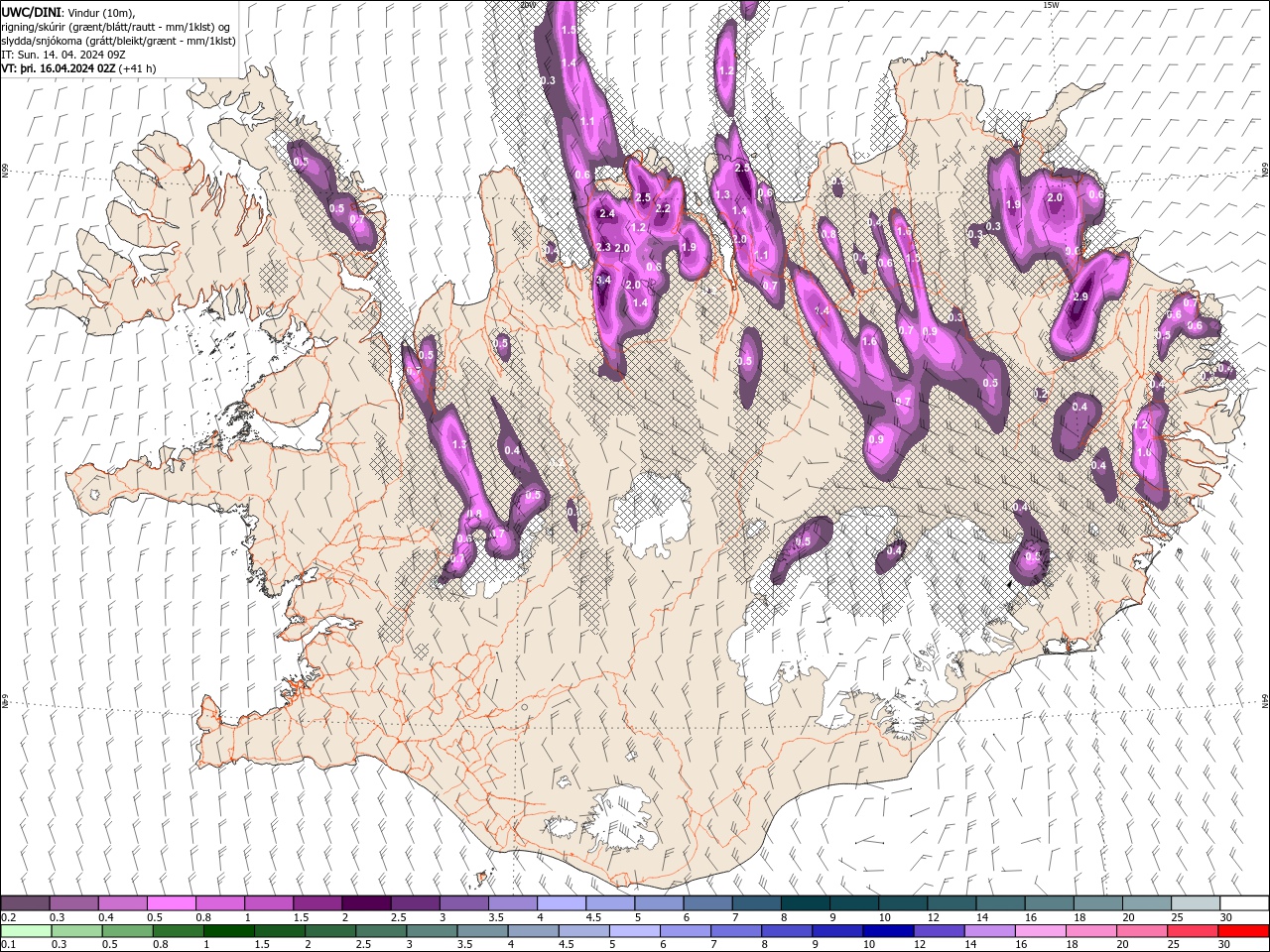Click the 15W longitude label
Viewport: 1270px width, 952px height.
pyautogui.click(x=1051, y=4)
